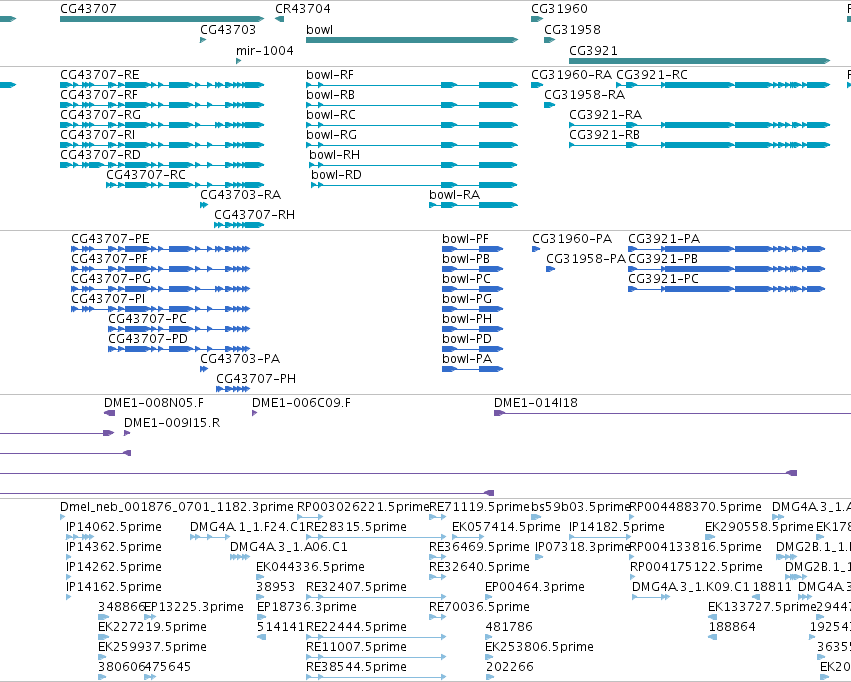Select EST label RE32407.5prime
The image size is (851, 682).
pos(356,587)
